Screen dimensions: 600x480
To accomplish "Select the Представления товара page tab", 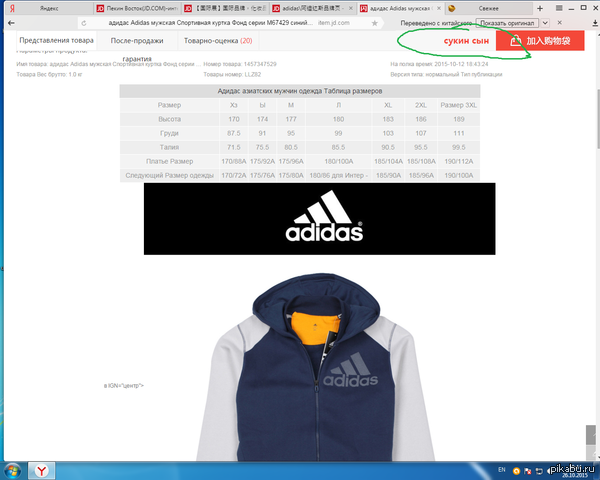I will (x=56, y=41).
